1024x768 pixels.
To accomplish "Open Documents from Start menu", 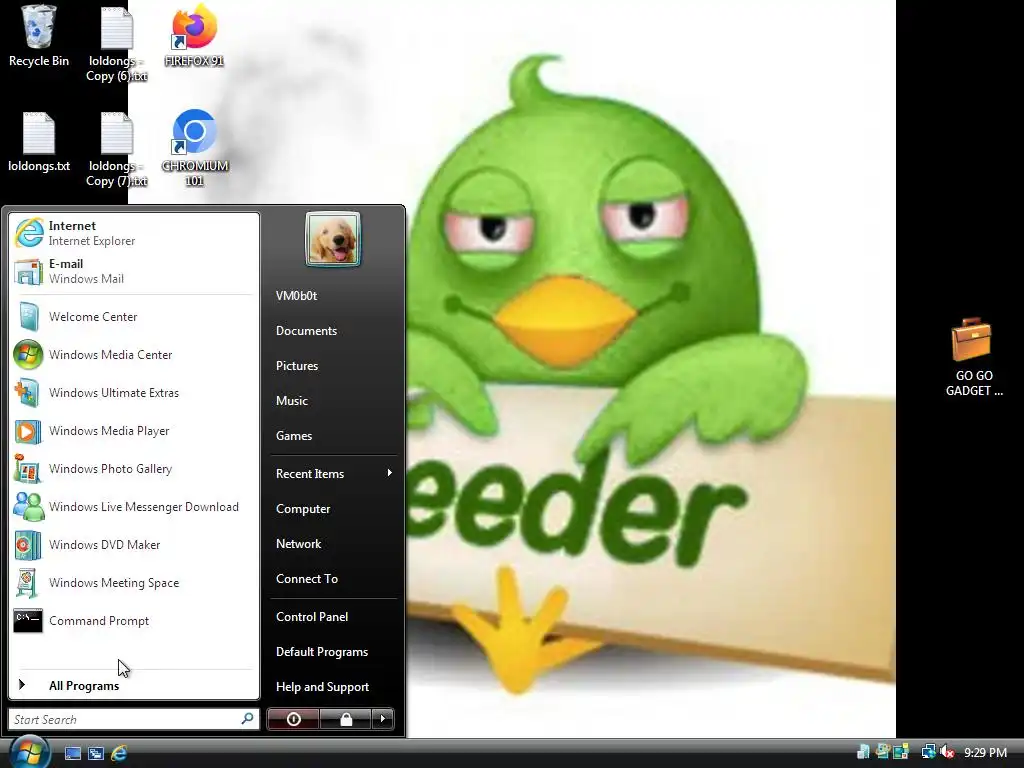I will pos(333,330).
